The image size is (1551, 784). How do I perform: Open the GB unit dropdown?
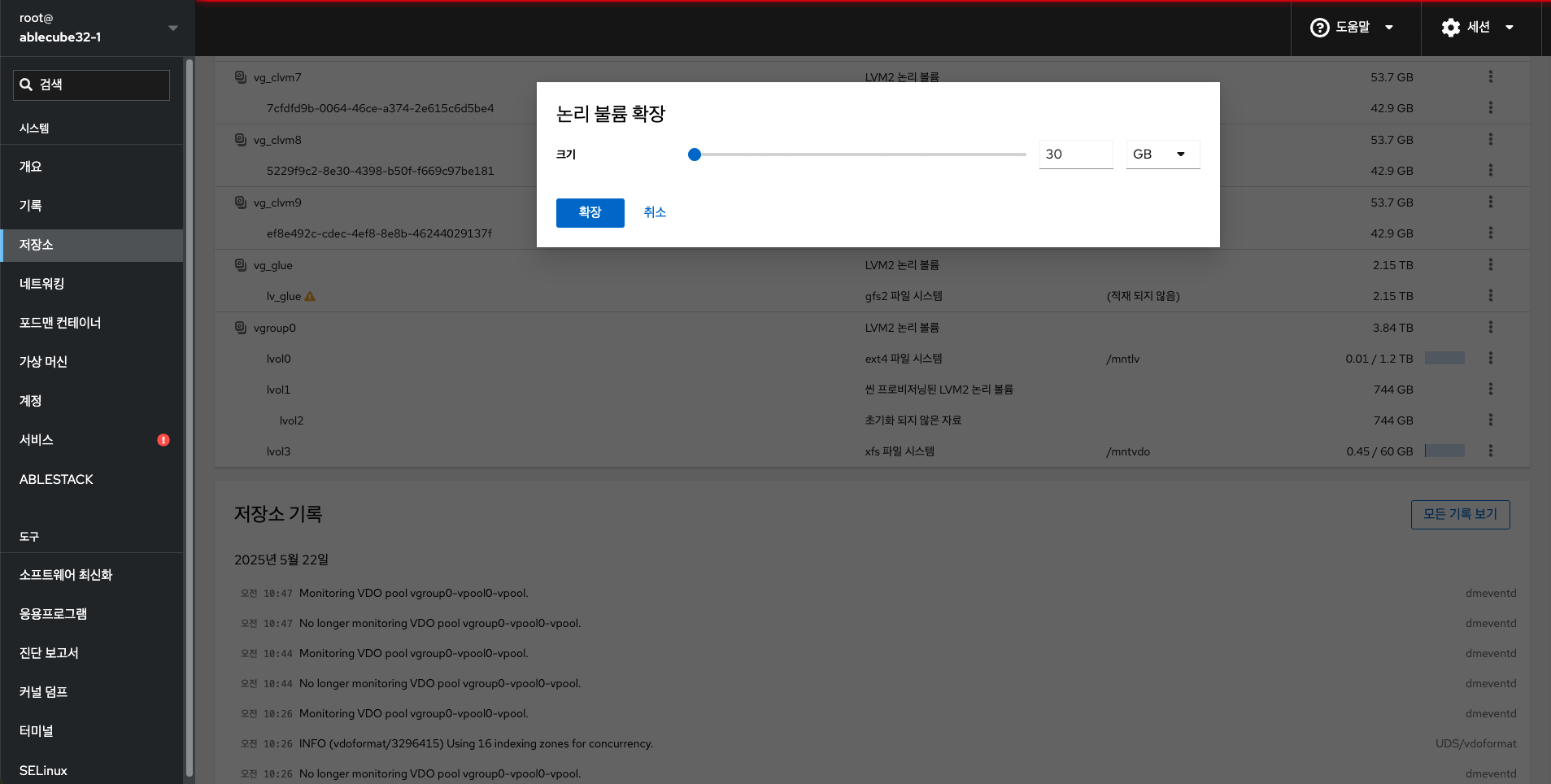click(1162, 155)
